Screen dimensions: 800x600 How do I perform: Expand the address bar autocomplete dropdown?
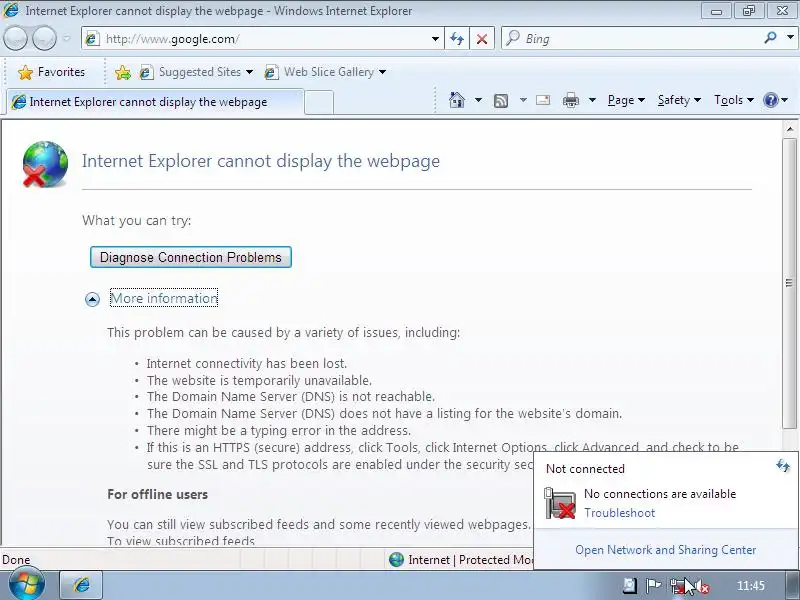pos(435,39)
